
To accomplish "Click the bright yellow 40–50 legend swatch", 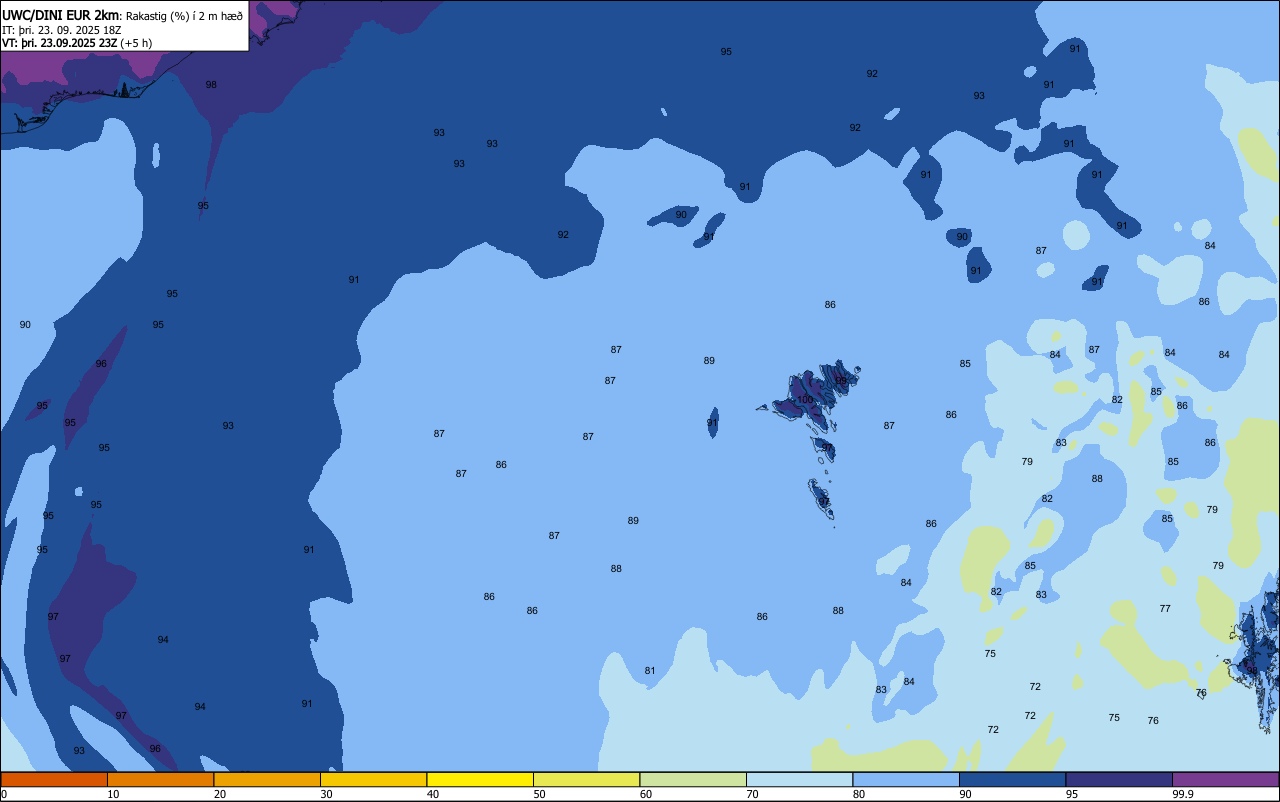I will click(x=480, y=779).
